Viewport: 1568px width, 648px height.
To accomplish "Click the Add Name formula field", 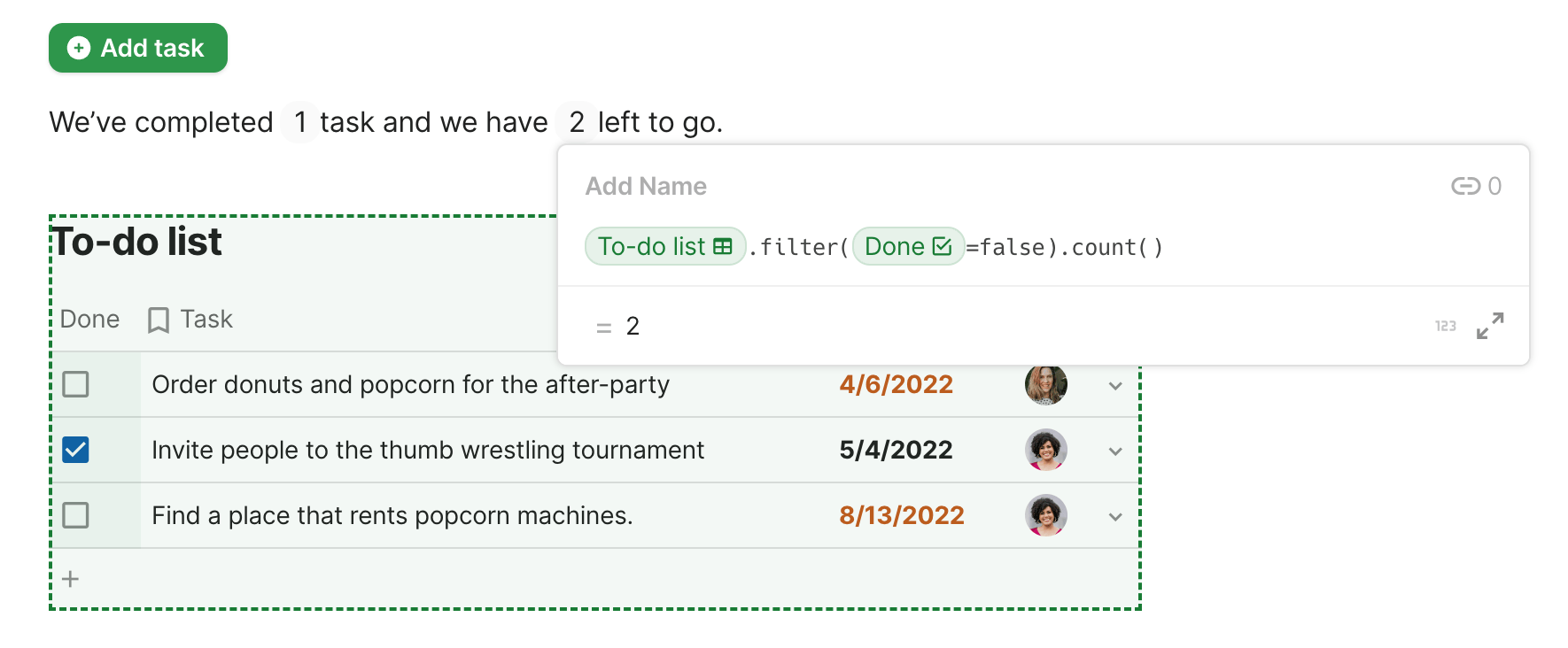I will (646, 186).
